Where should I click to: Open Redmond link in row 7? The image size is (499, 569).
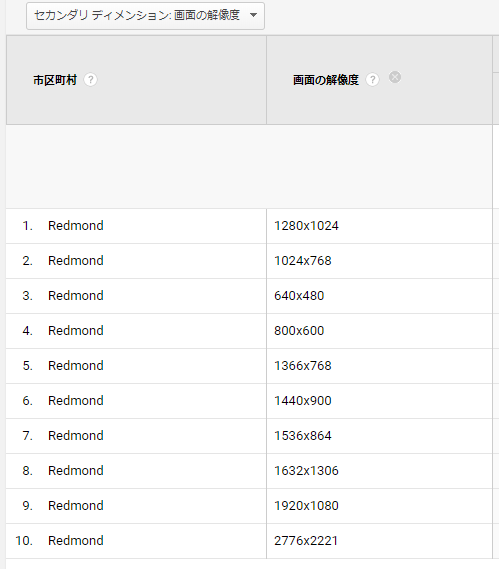point(76,435)
